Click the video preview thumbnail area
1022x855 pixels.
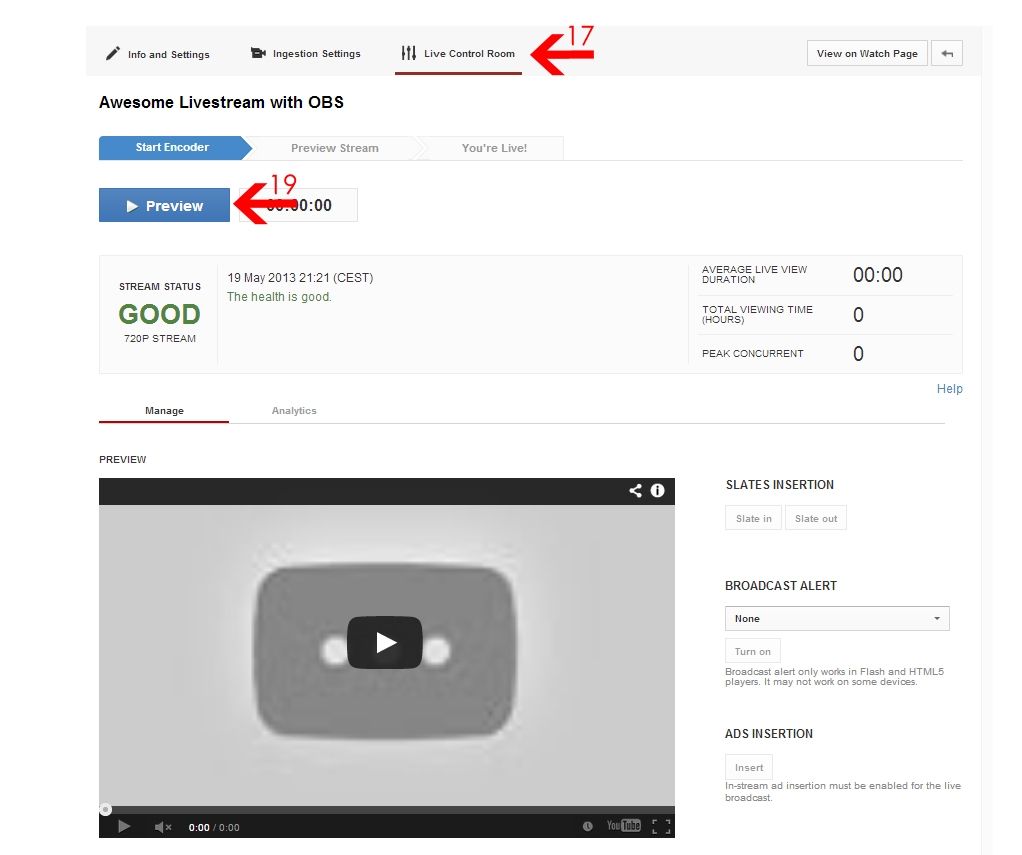click(x=387, y=655)
